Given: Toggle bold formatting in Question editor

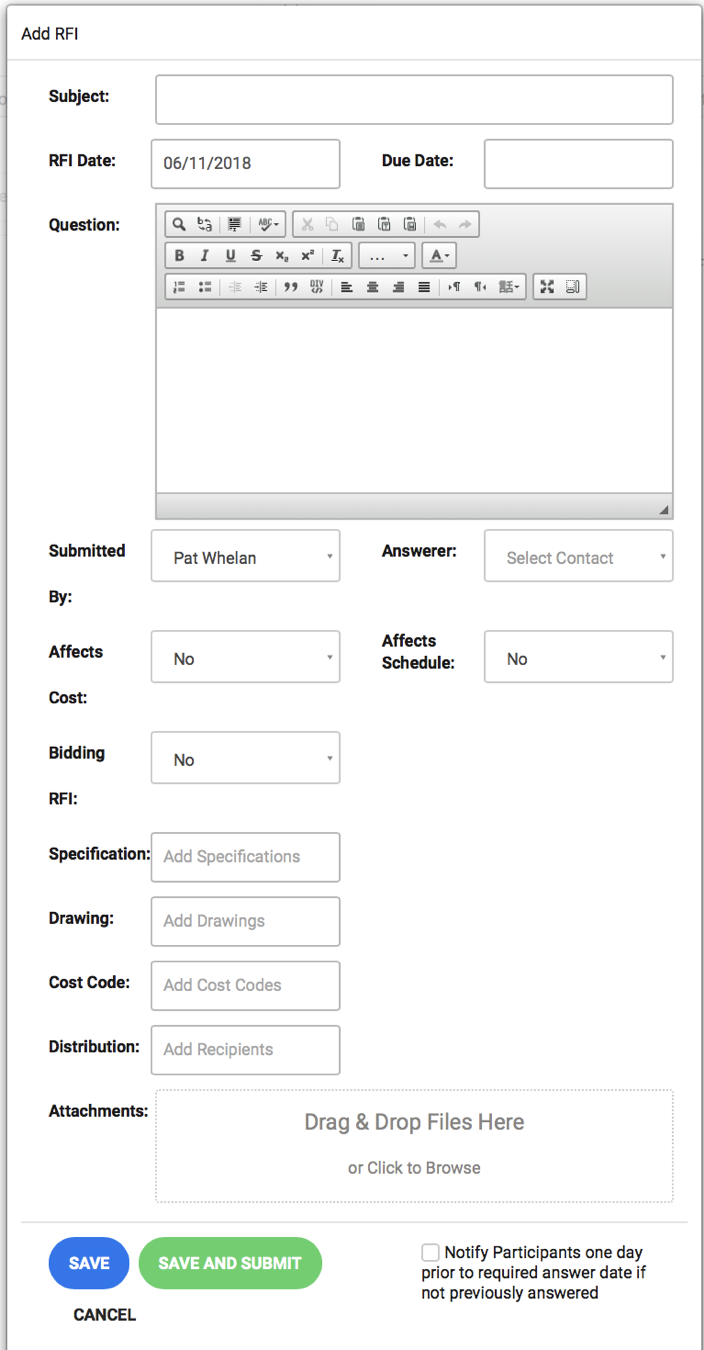Looking at the screenshot, I should (179, 256).
